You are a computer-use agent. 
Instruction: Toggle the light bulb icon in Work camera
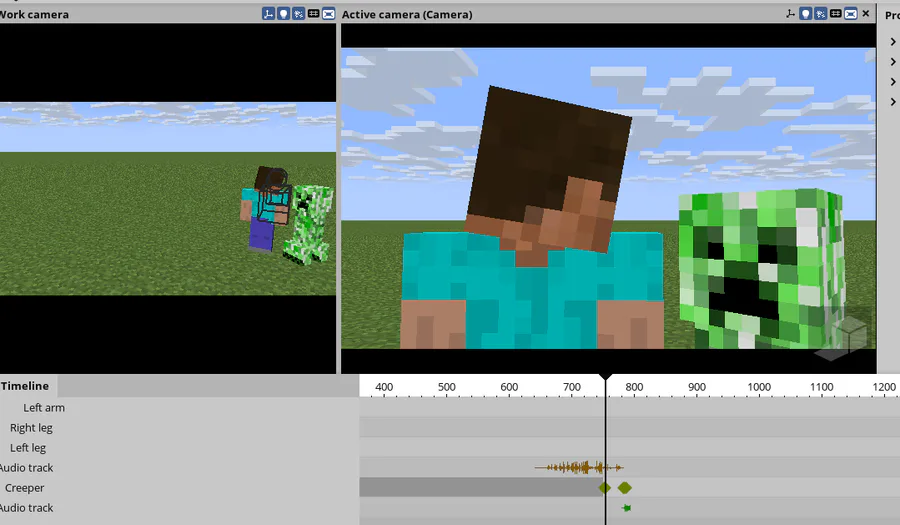coord(283,14)
